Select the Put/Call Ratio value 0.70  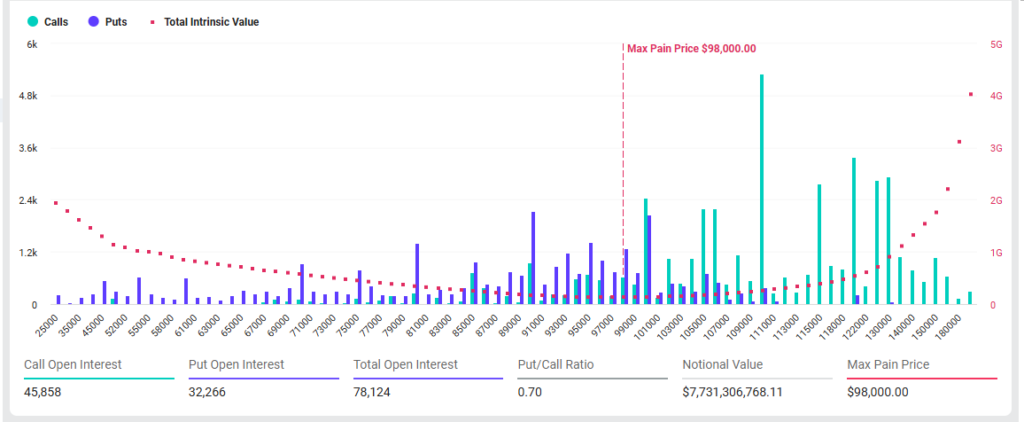coord(529,392)
